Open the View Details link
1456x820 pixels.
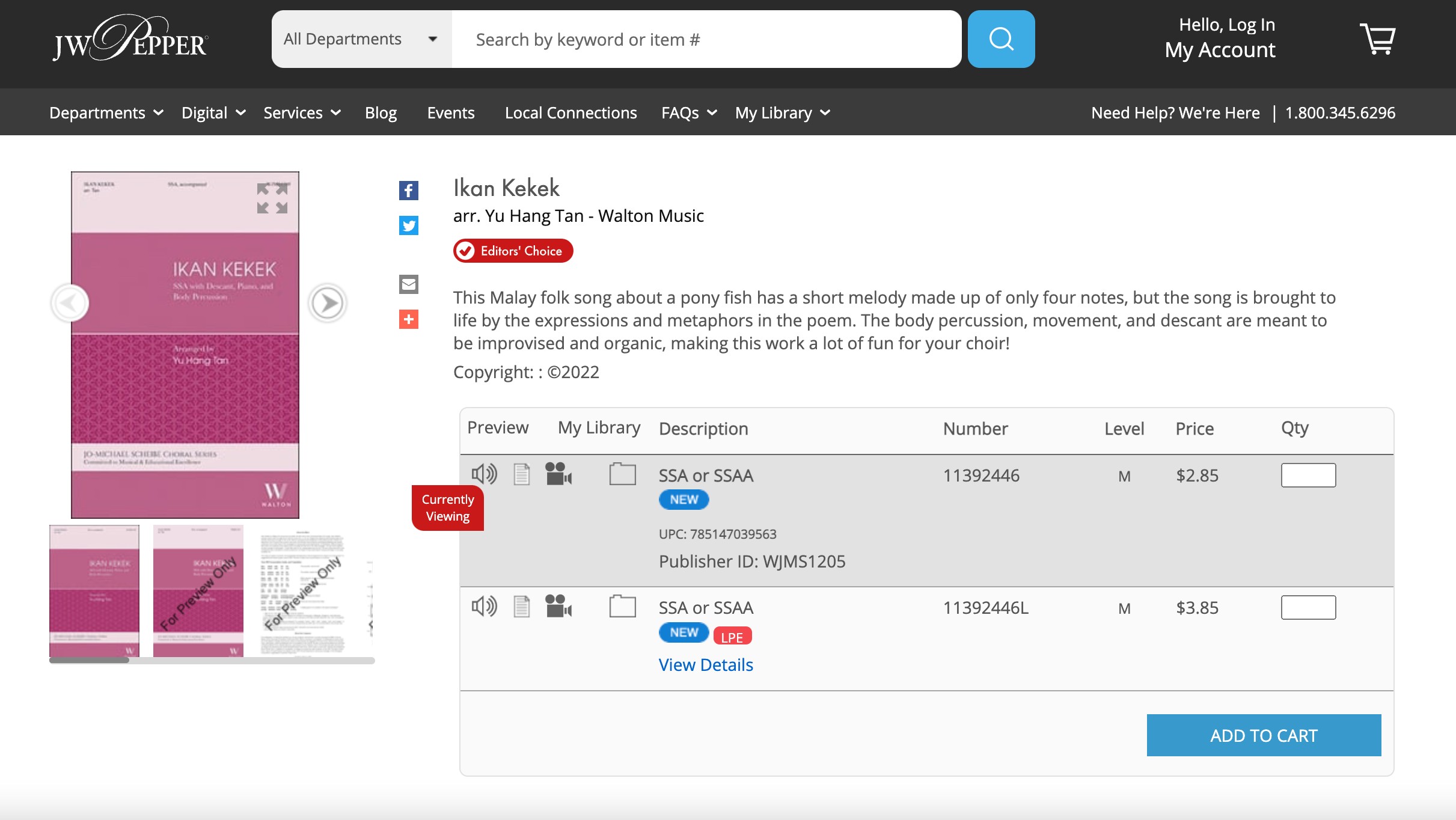pyautogui.click(x=706, y=665)
